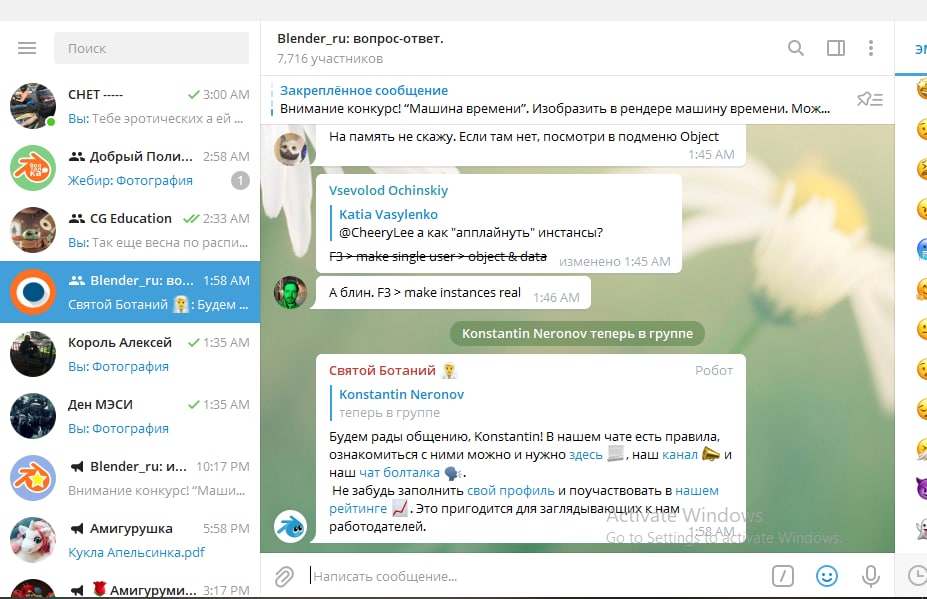Start voice recording with microphone icon

coord(870,576)
